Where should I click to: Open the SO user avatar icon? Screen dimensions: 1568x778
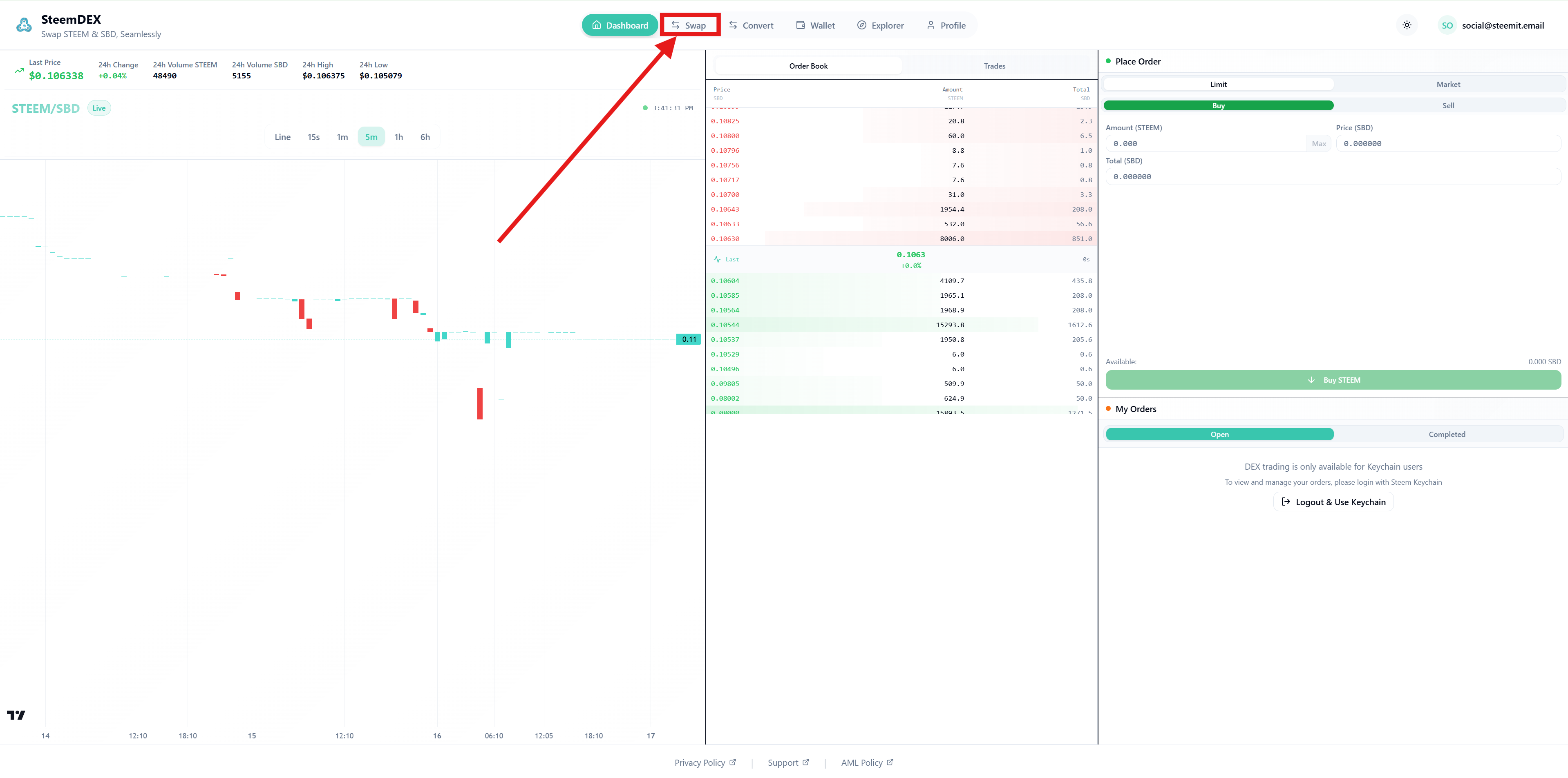click(1447, 25)
